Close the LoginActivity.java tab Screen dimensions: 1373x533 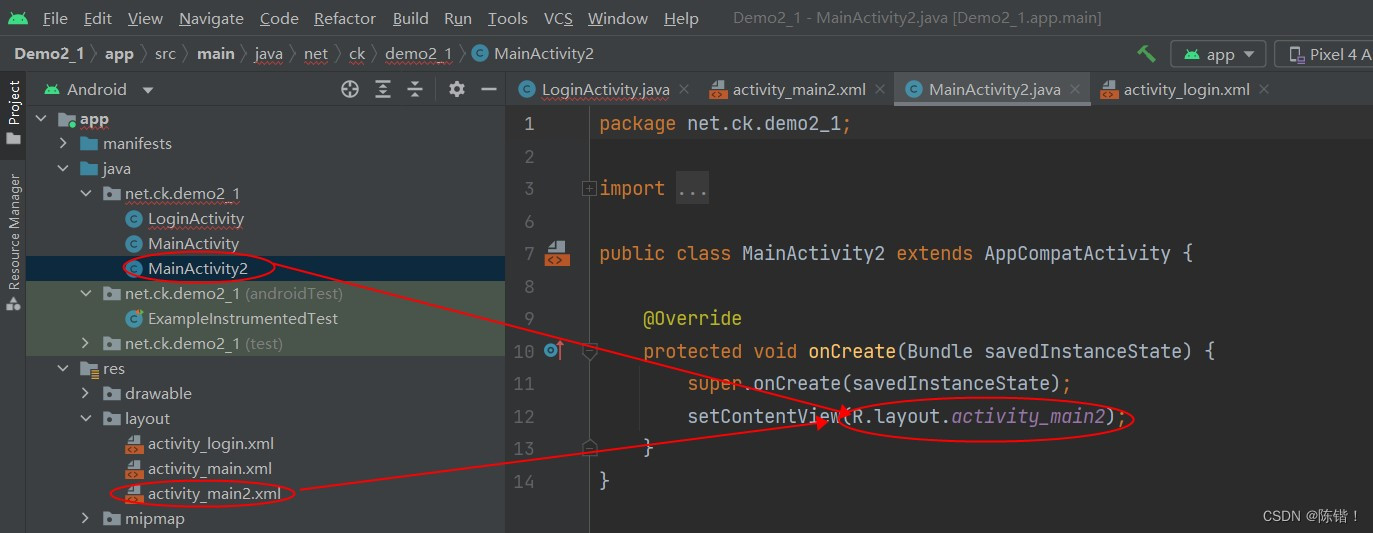coord(684,89)
